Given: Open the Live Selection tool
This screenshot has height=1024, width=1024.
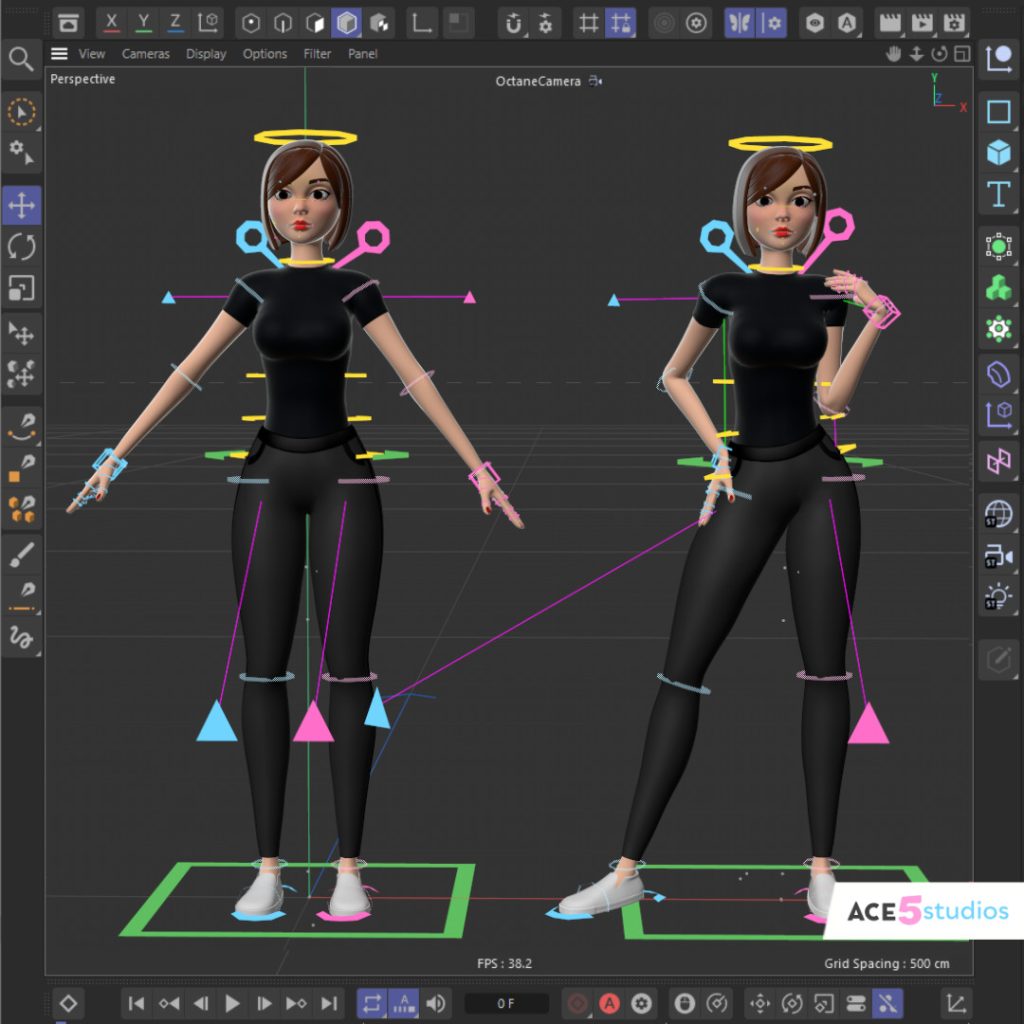Looking at the screenshot, I should [21, 113].
